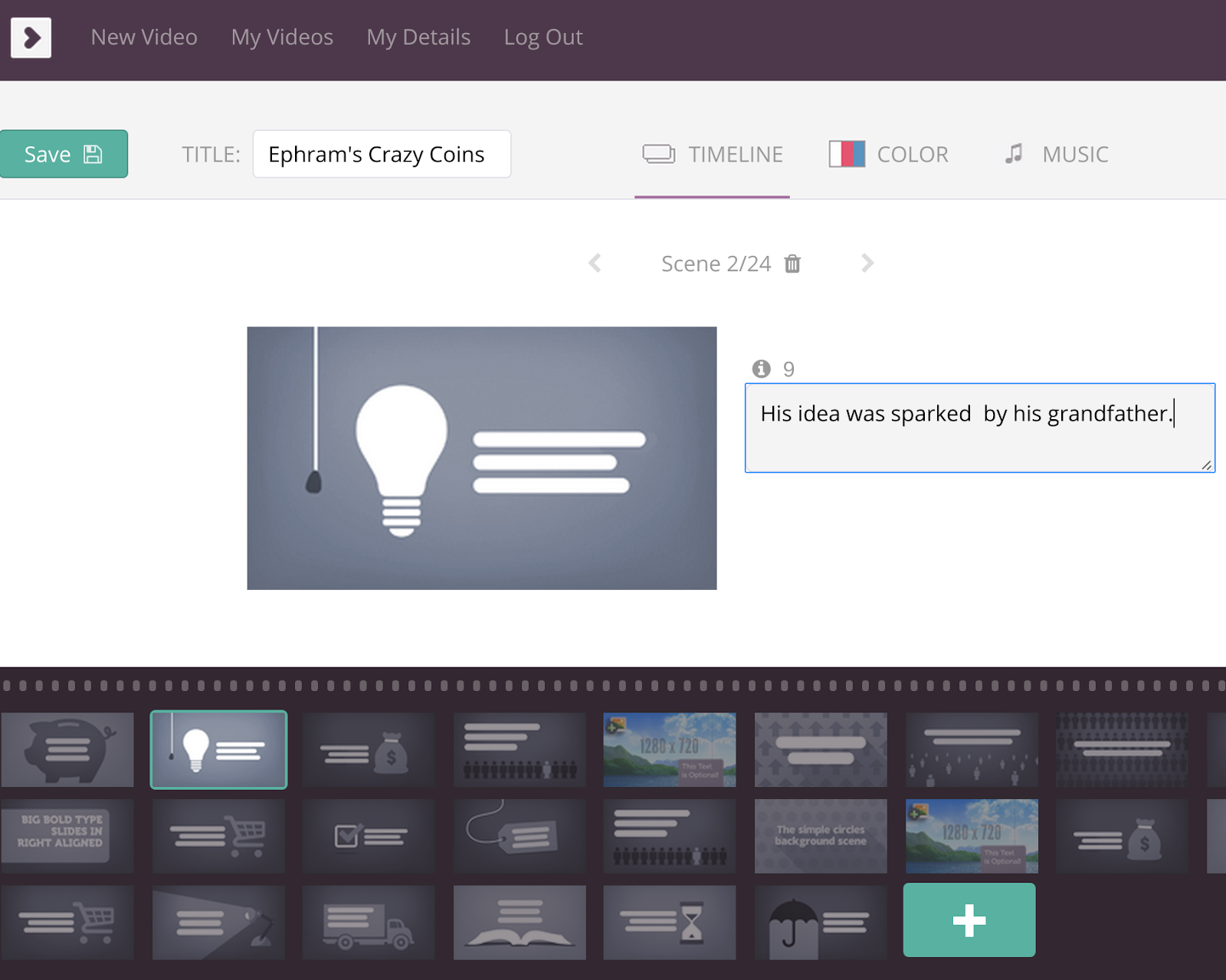Select people-row thumbnail in top filmstrip row

coord(520,749)
